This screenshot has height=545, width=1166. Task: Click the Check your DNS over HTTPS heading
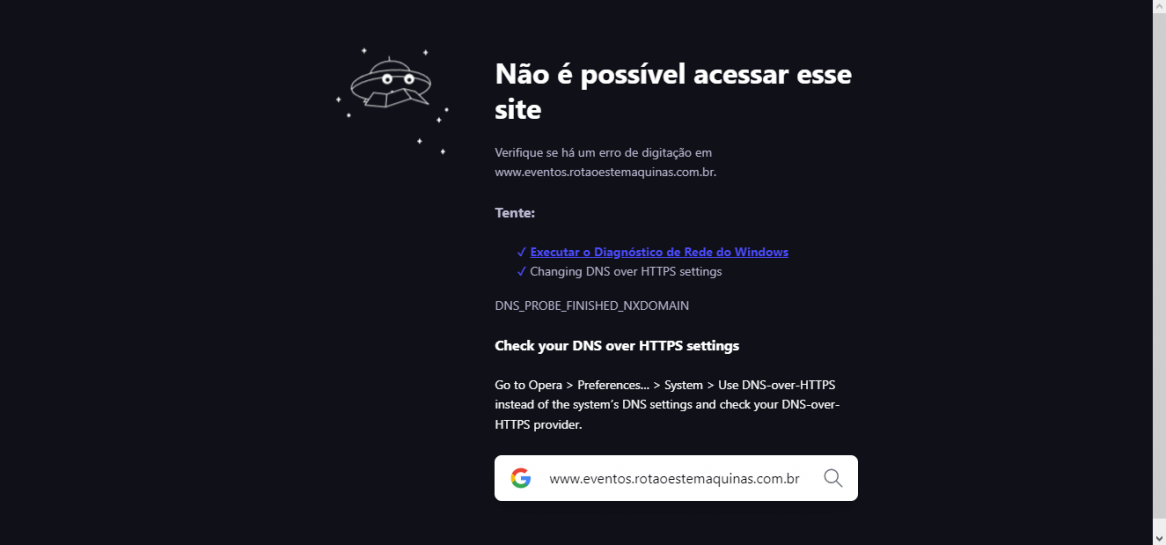click(x=616, y=346)
